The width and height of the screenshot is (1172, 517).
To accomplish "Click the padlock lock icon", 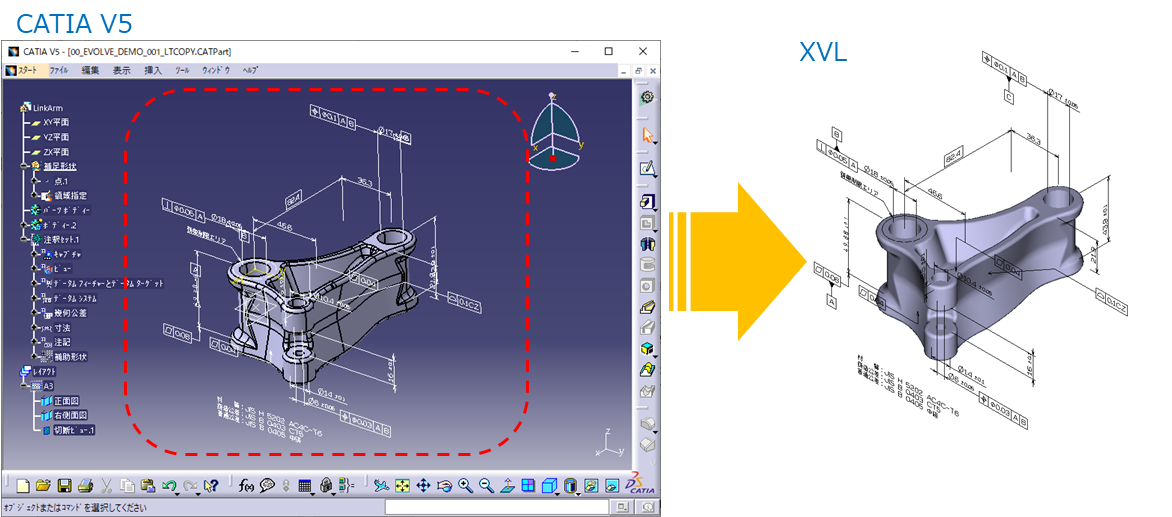I will click(325, 486).
